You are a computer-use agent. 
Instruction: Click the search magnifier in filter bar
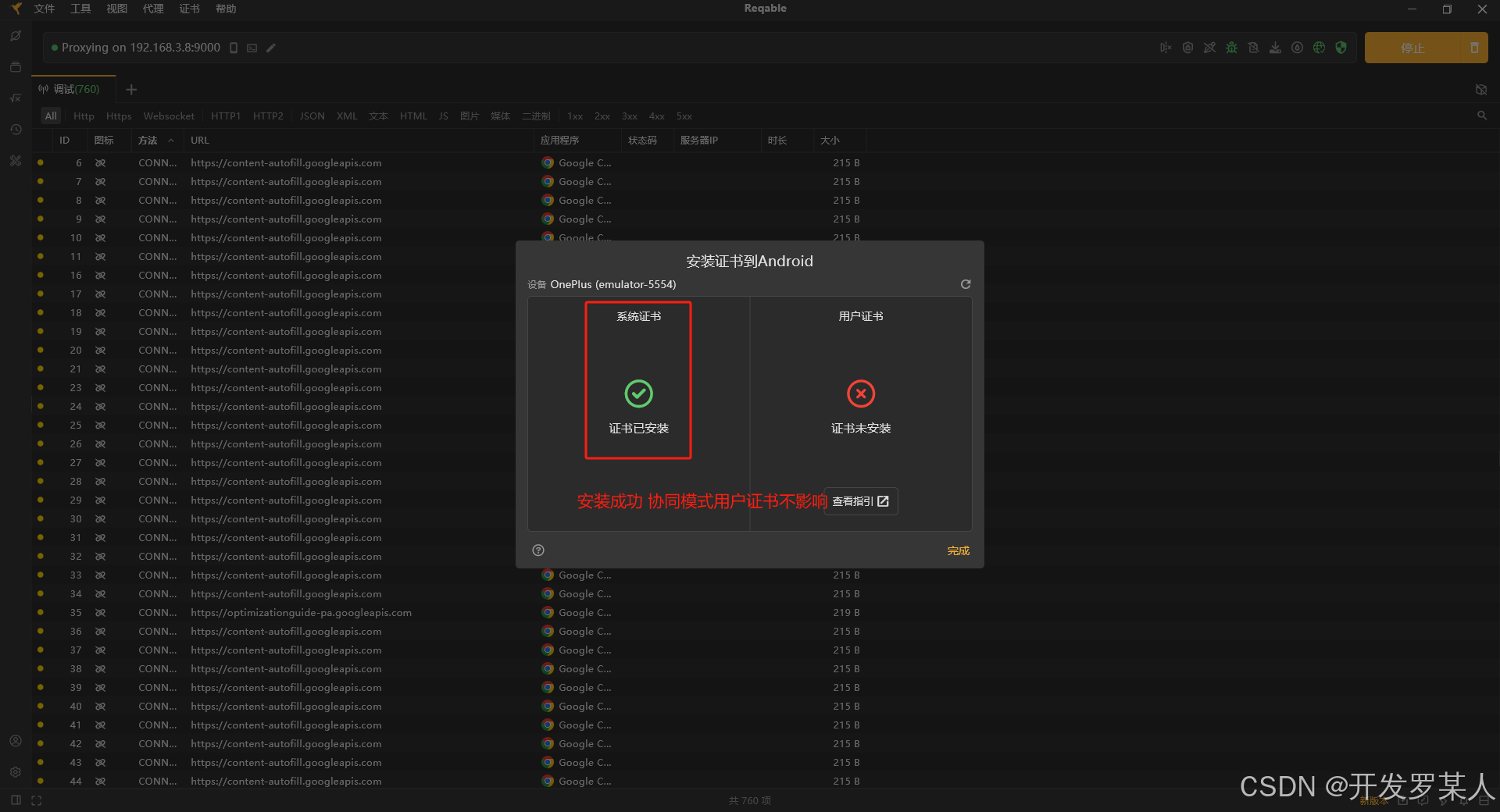[1481, 116]
